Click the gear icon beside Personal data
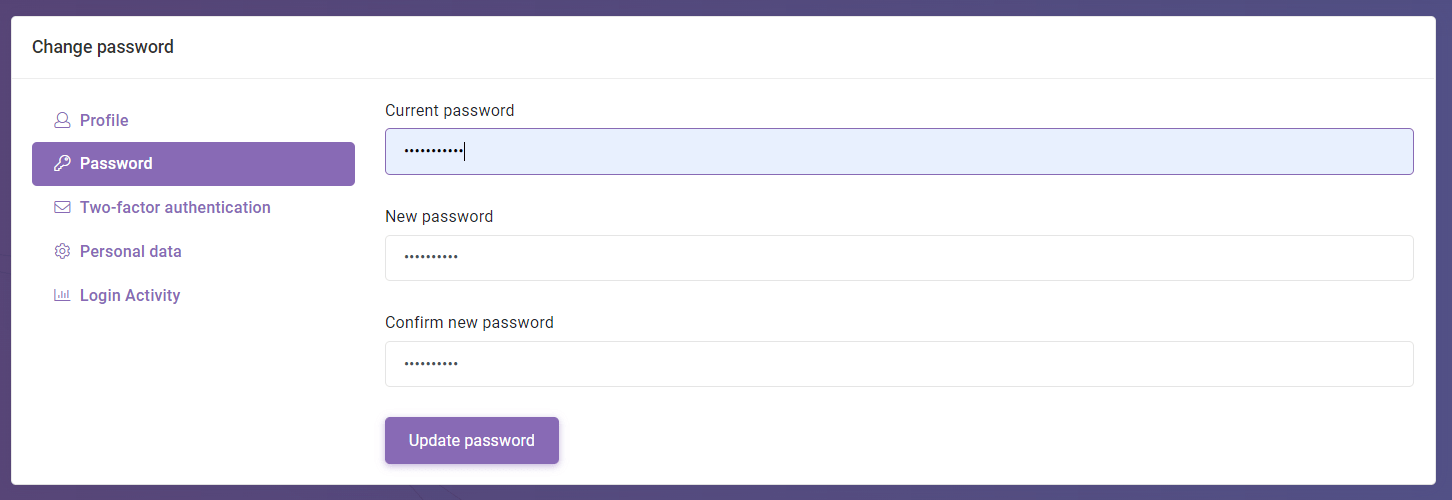Screen dimensions: 1452x500 pyautogui.click(x=62, y=252)
